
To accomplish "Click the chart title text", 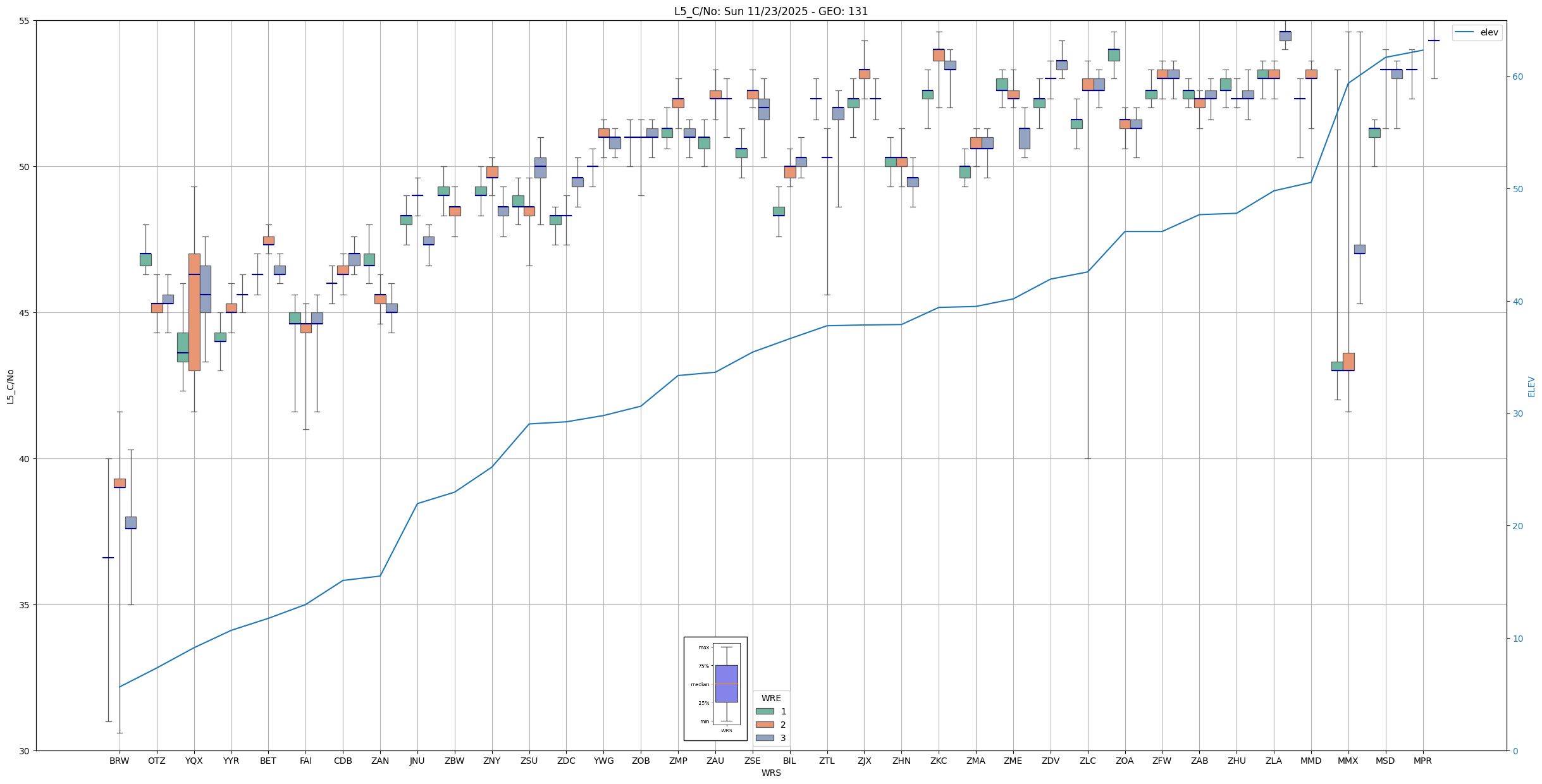I will click(770, 11).
